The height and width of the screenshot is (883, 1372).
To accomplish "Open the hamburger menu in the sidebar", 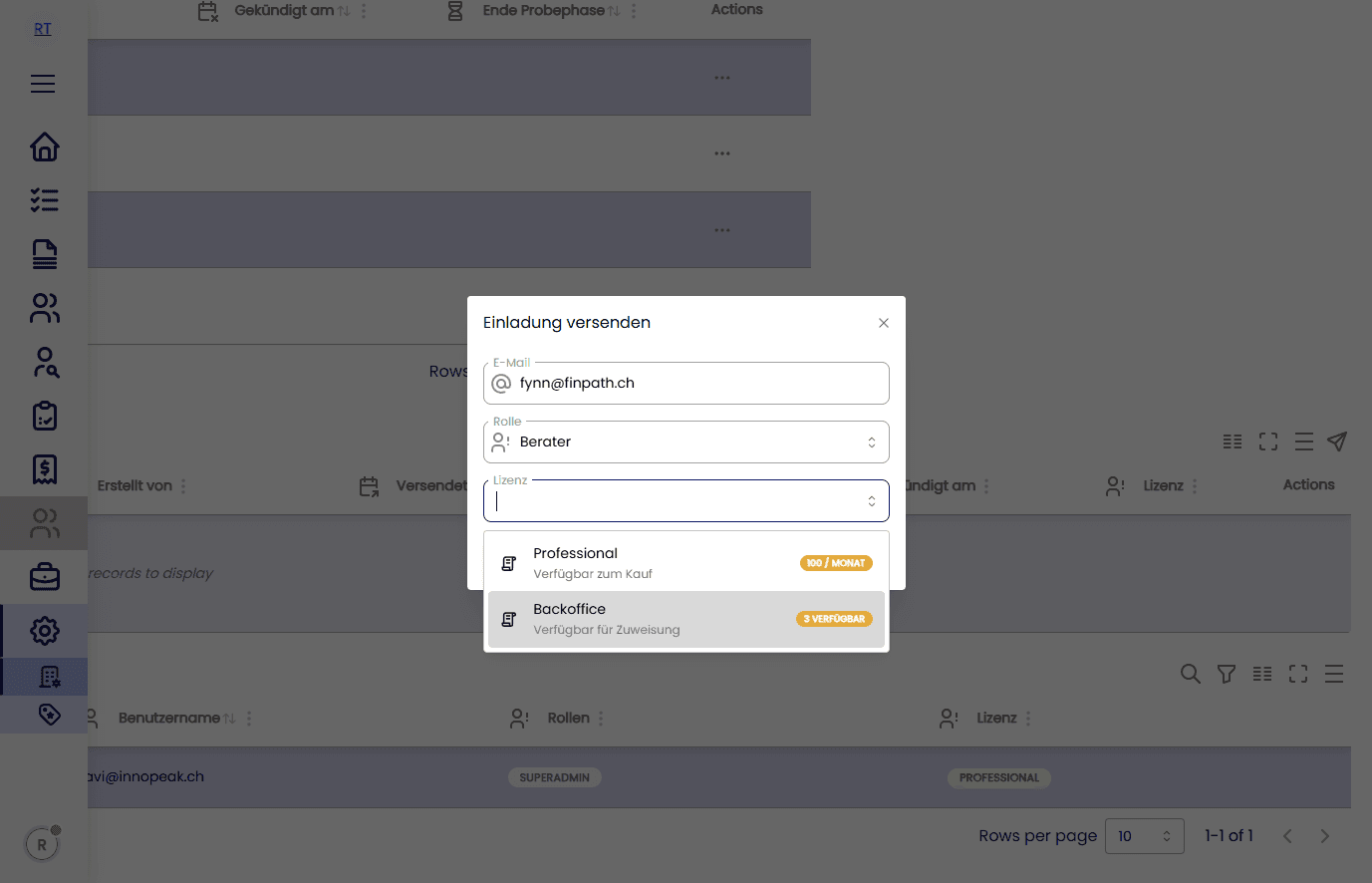I will click(43, 84).
